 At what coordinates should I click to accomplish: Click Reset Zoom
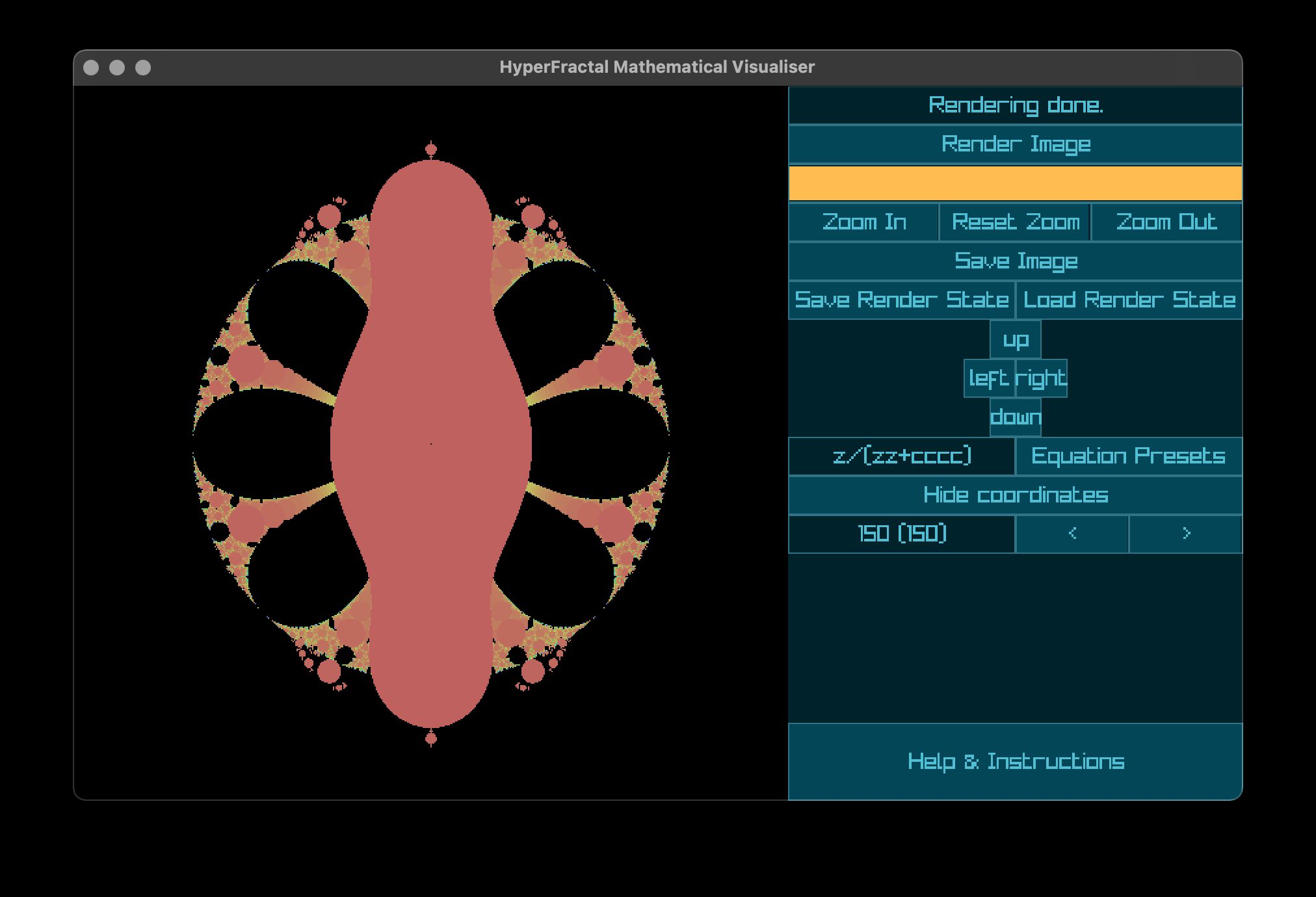pyautogui.click(x=1015, y=222)
